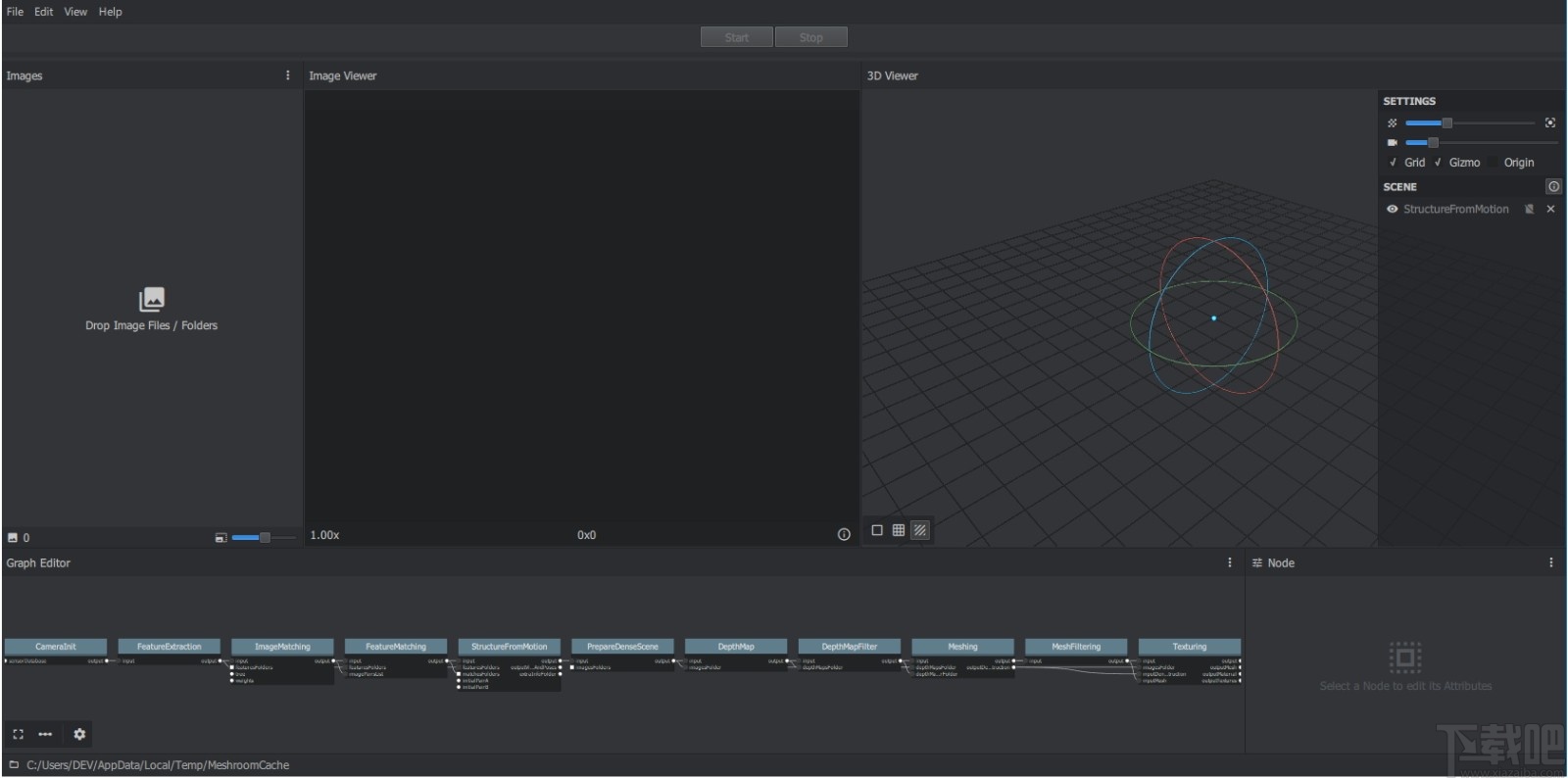Click the image metadata info icon
Screen dimensions: 1568x778
[x=844, y=535]
